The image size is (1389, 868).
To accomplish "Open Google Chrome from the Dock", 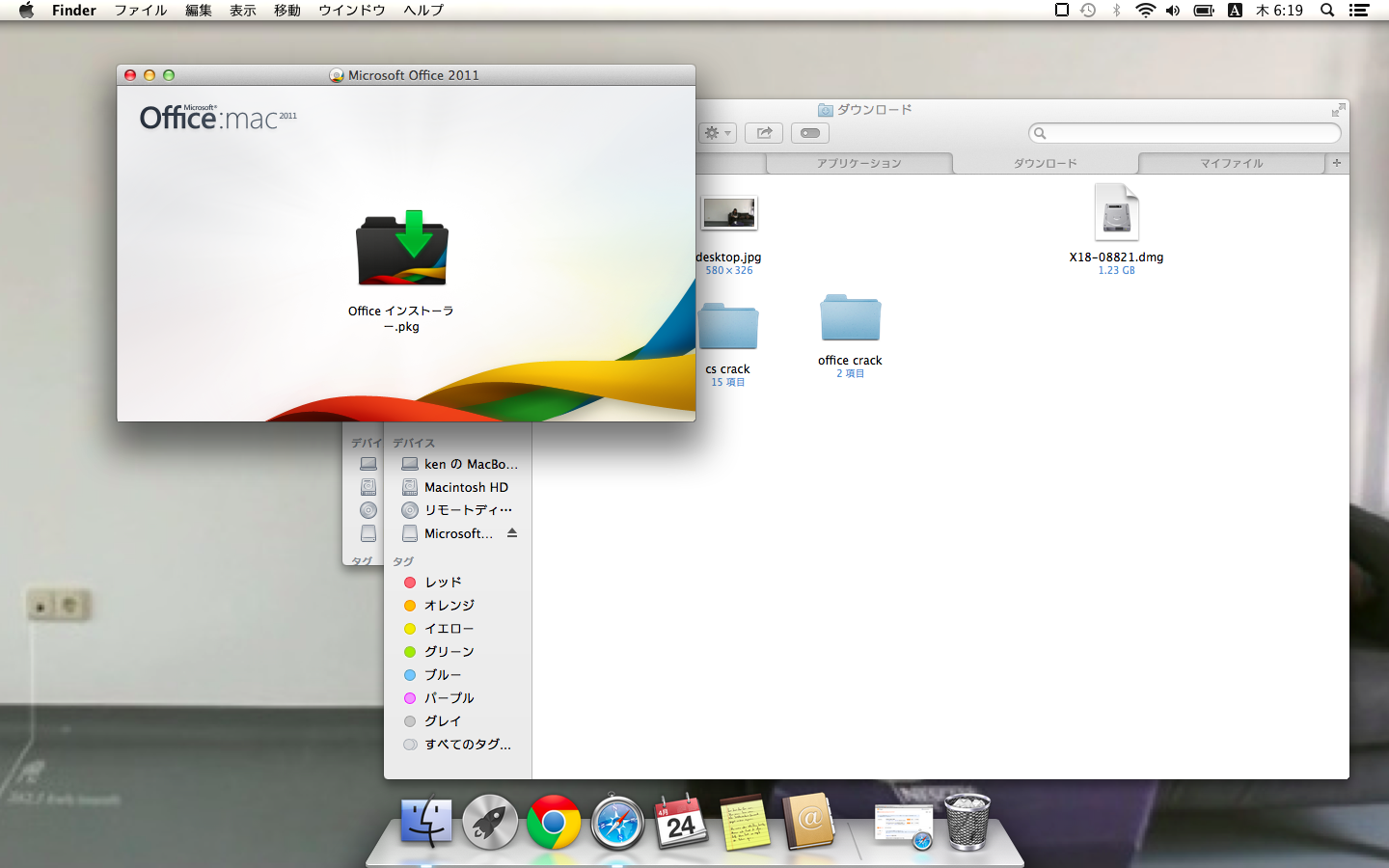I will tap(554, 822).
